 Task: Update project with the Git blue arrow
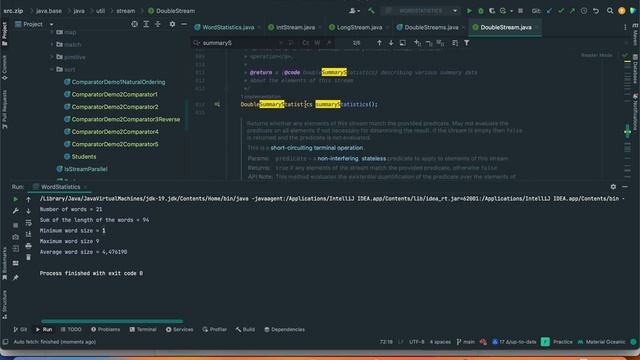(x=549, y=11)
